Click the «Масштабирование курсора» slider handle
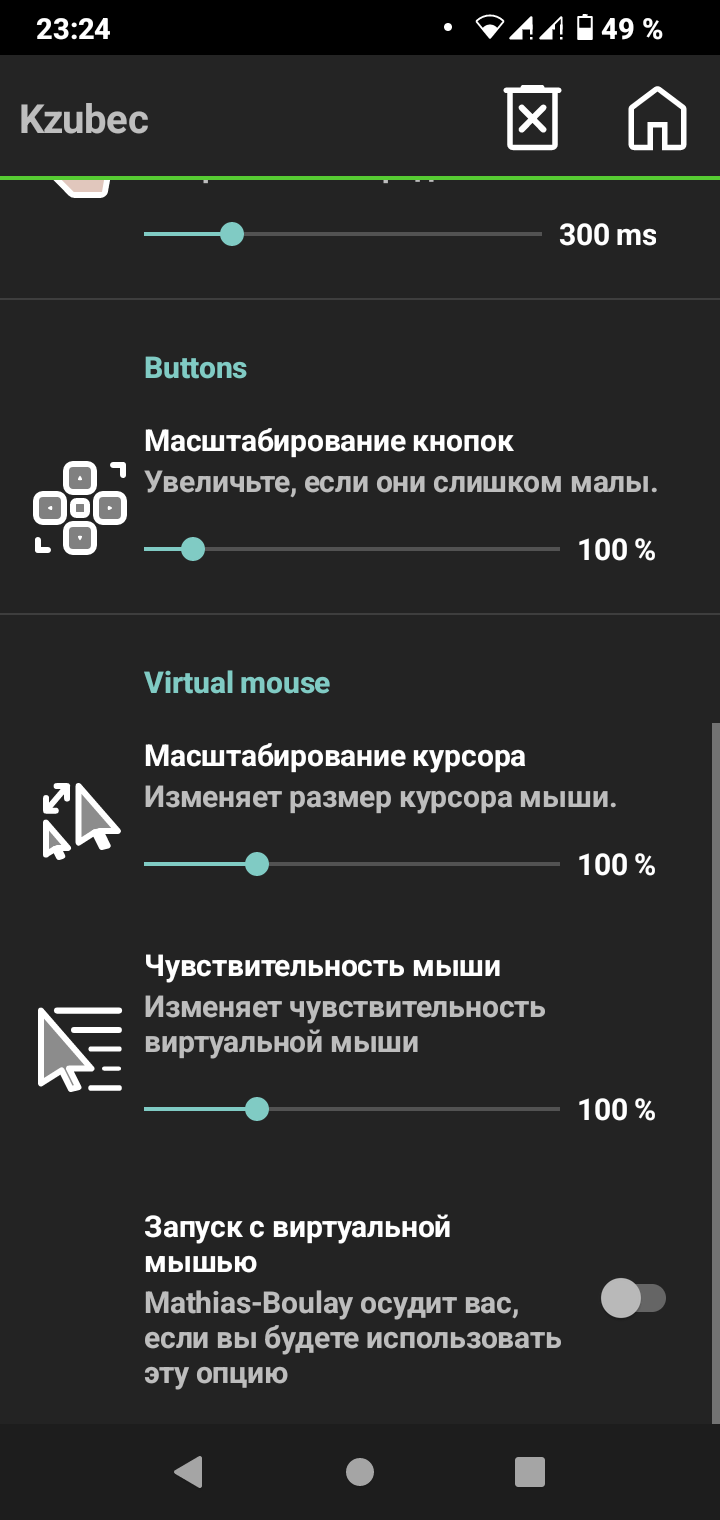720x1520 pixels. 260,864
